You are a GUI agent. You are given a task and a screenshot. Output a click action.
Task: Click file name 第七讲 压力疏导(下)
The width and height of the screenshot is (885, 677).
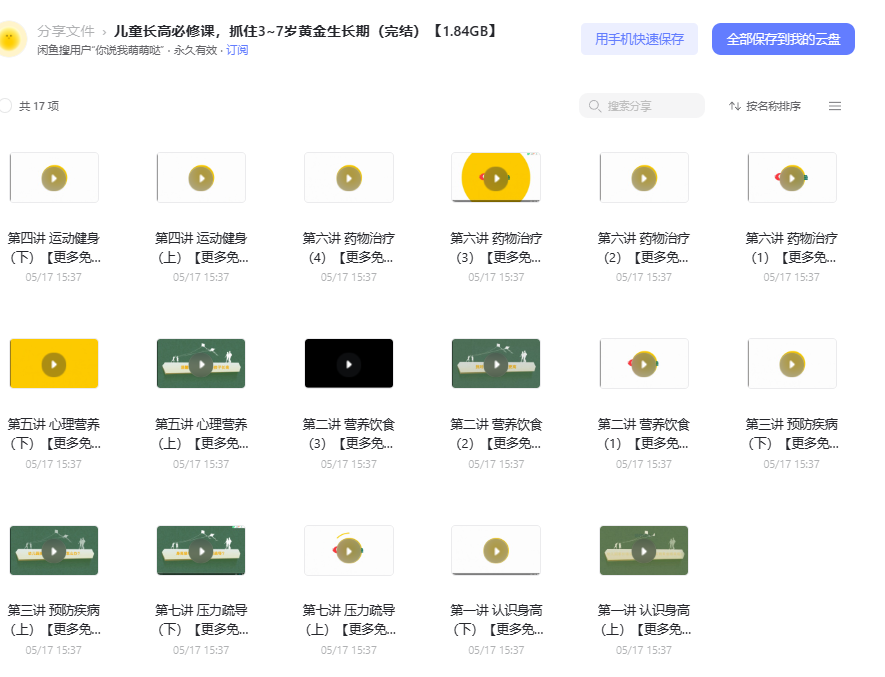201,619
